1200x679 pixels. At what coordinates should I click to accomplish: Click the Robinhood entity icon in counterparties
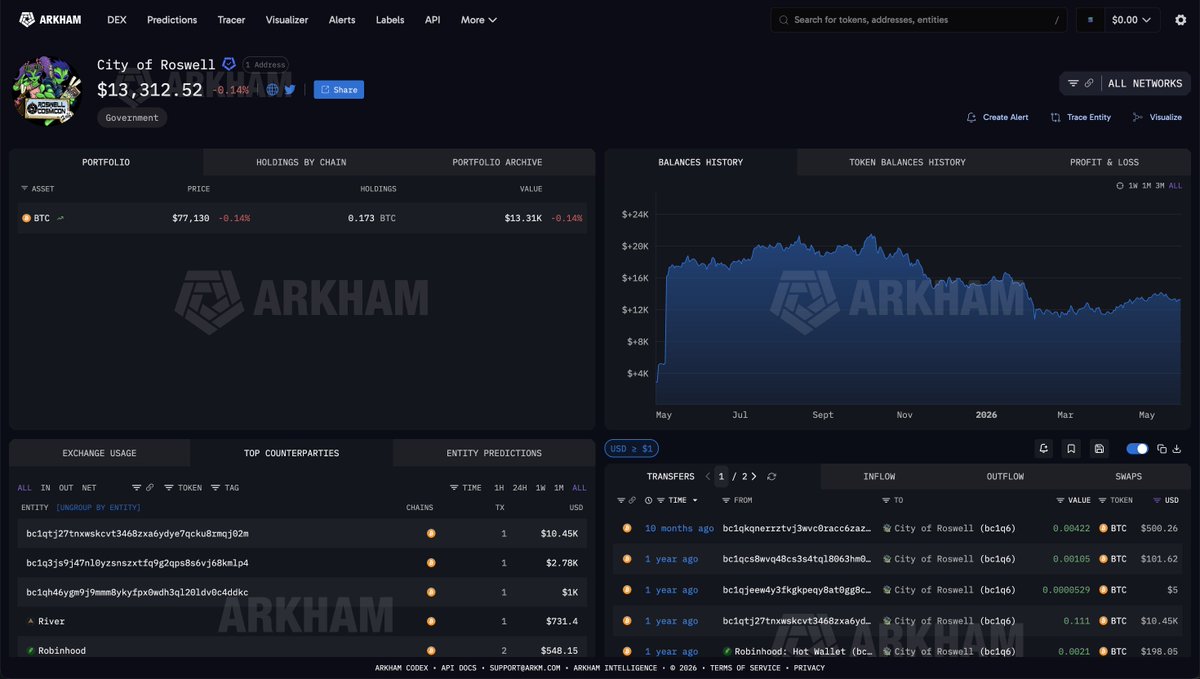[30, 651]
